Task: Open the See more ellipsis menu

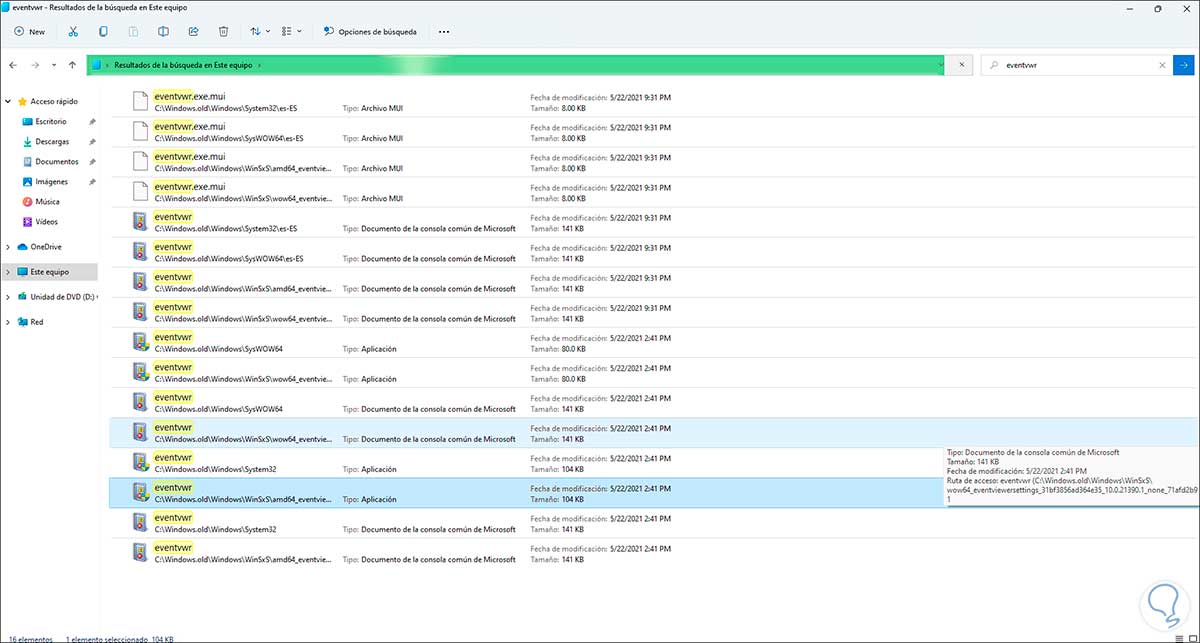Action: point(444,32)
